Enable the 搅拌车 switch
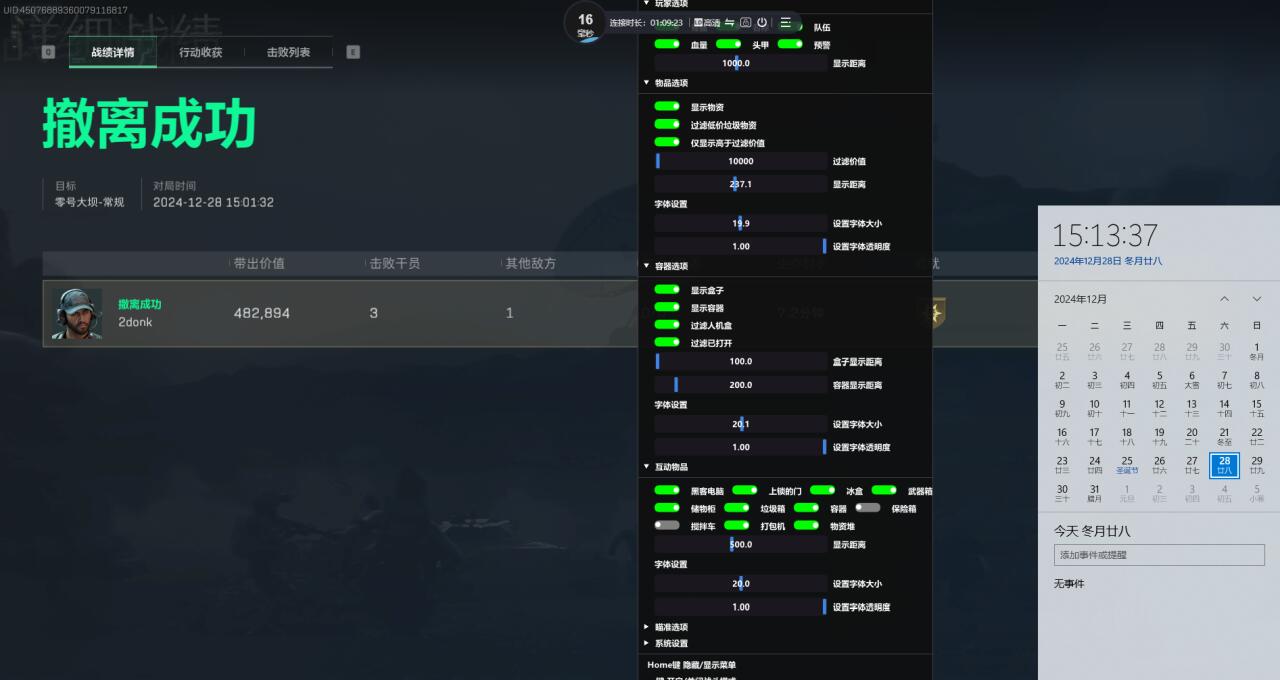This screenshot has height=680, width=1280. pyautogui.click(x=667, y=526)
